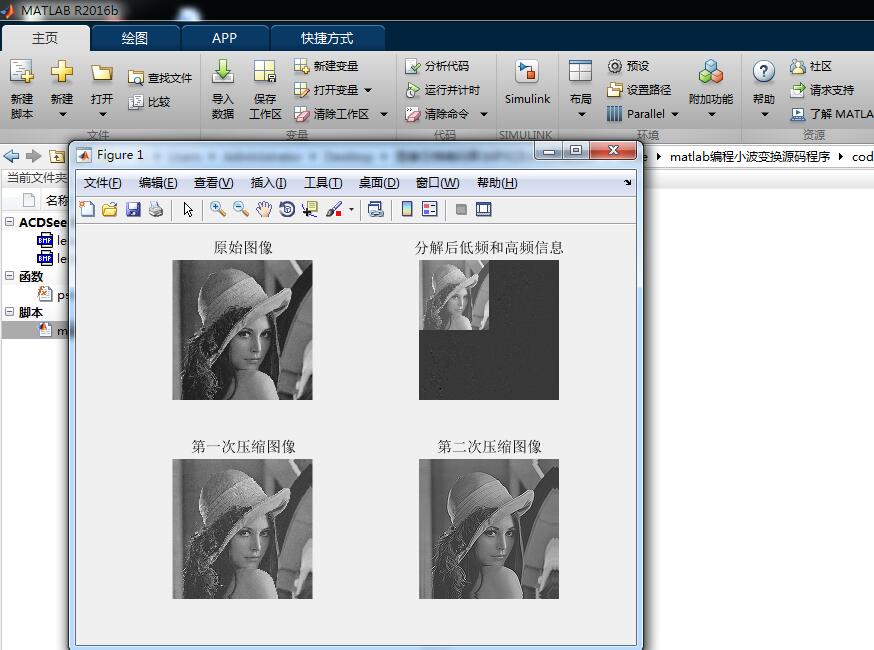The image size is (874, 650).
Task: Open 查看(V) menu in Figure 1
Action: pos(213,183)
